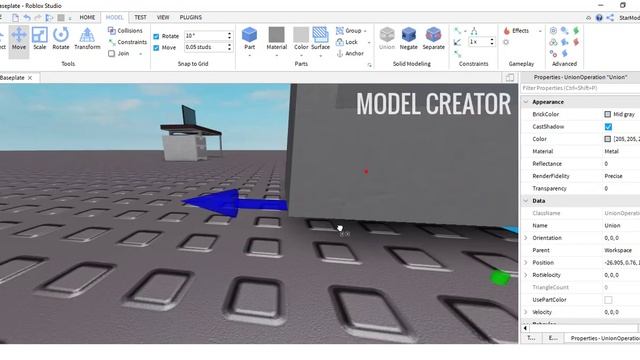Close the Baseplate tab
The width and height of the screenshot is (640, 360).
tap(30, 78)
